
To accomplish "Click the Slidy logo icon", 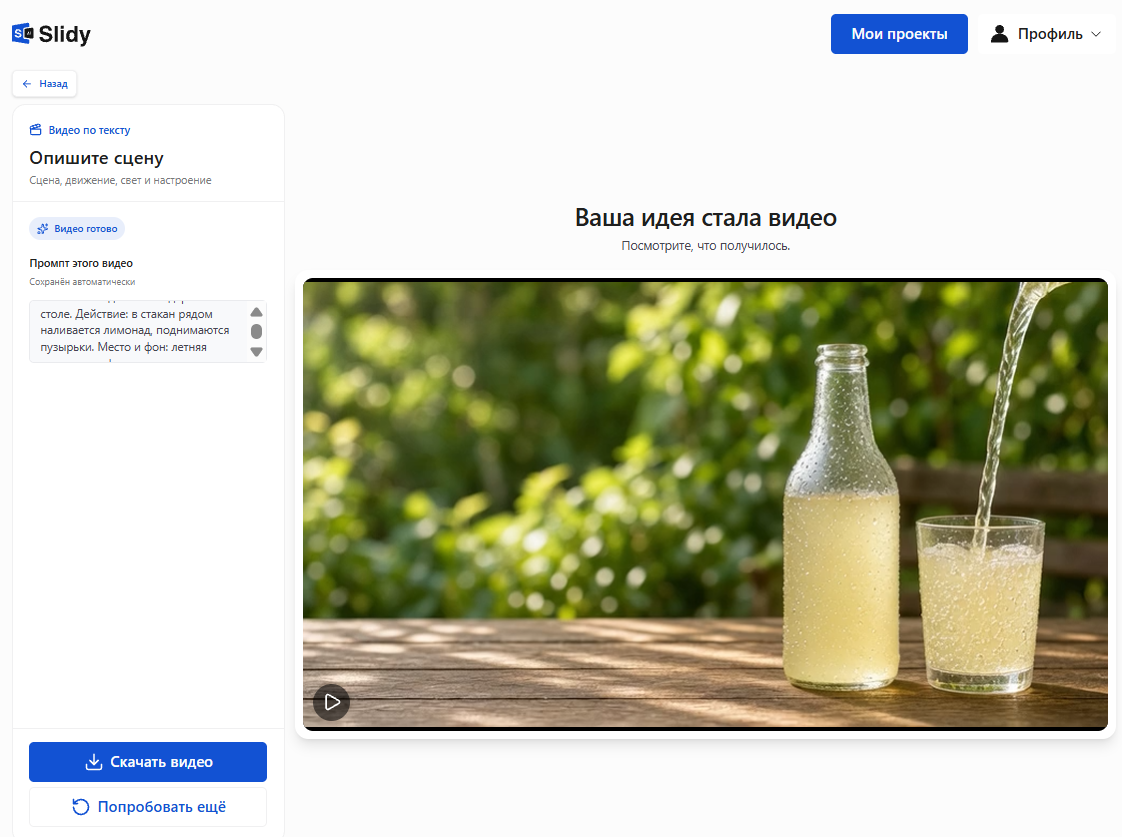I will [22, 34].
